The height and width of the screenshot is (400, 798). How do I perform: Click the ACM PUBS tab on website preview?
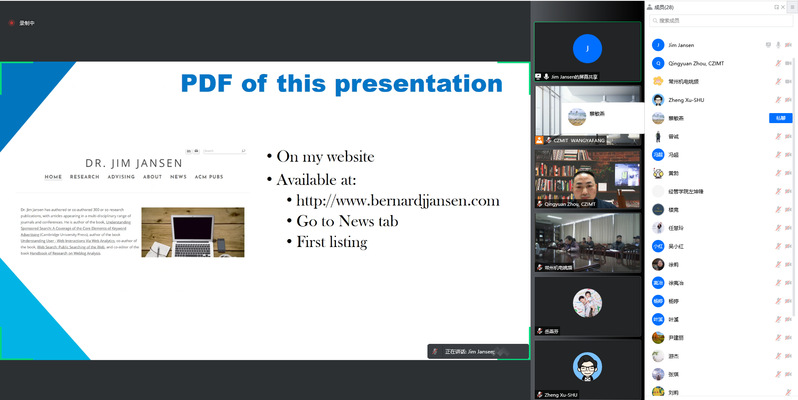213,177
